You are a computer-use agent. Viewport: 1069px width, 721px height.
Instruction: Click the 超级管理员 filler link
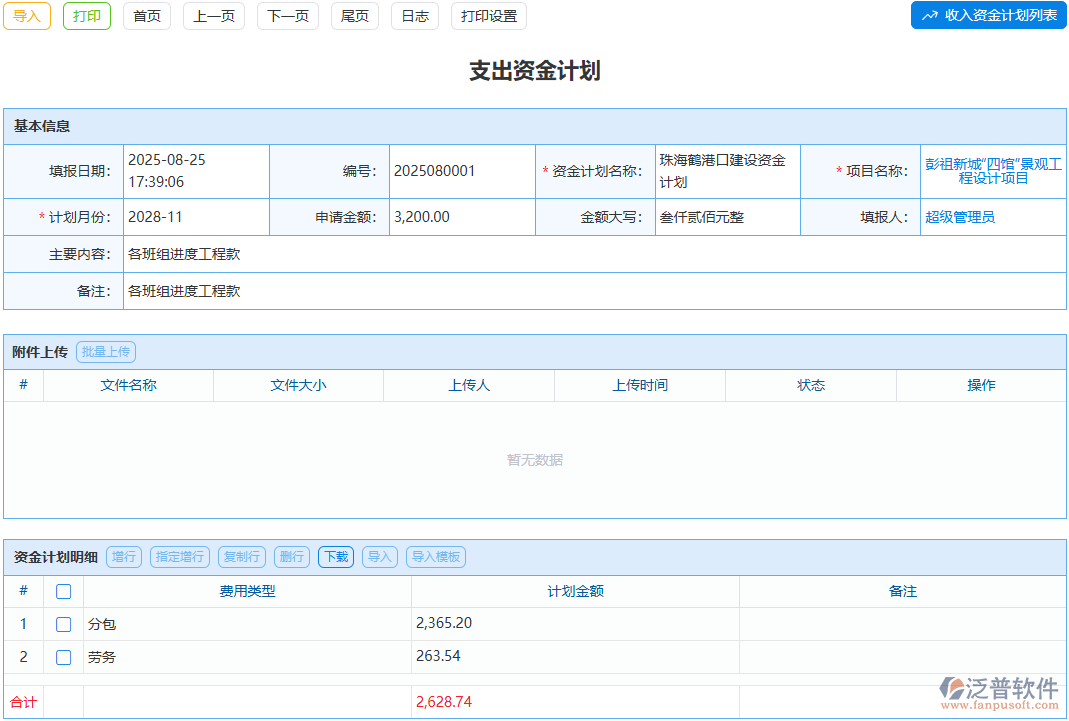click(x=959, y=217)
